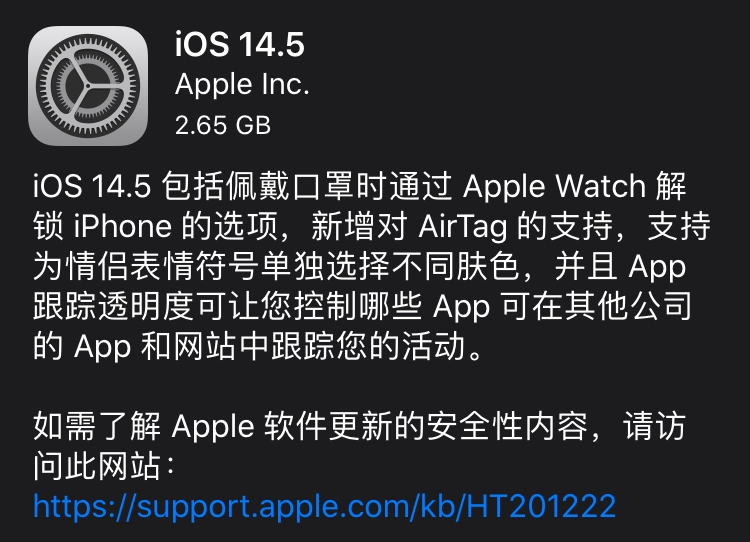Click the text 如需了解 in the second paragraph

point(97,426)
